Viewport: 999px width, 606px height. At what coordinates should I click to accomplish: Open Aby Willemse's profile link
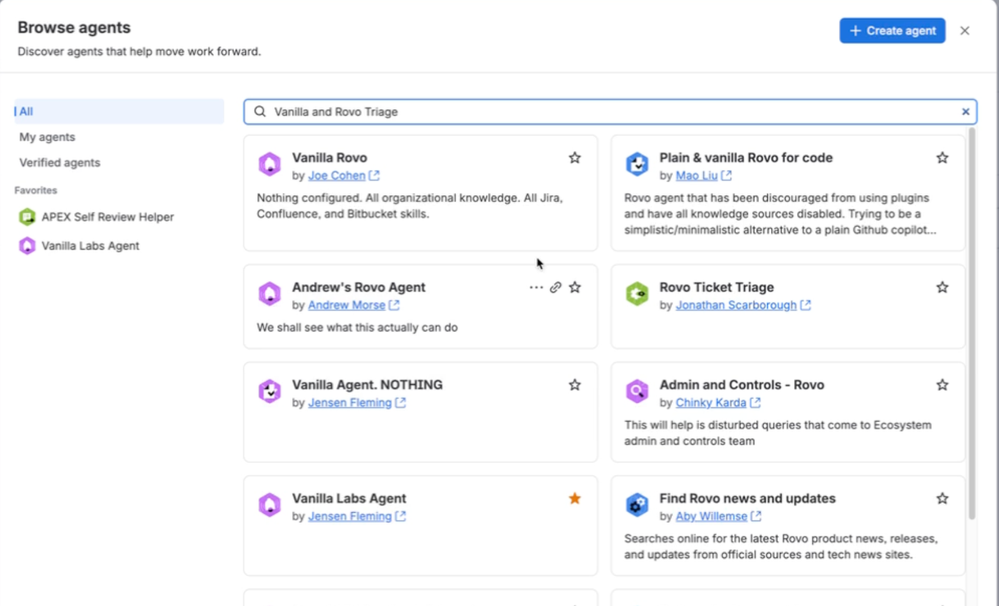711,516
